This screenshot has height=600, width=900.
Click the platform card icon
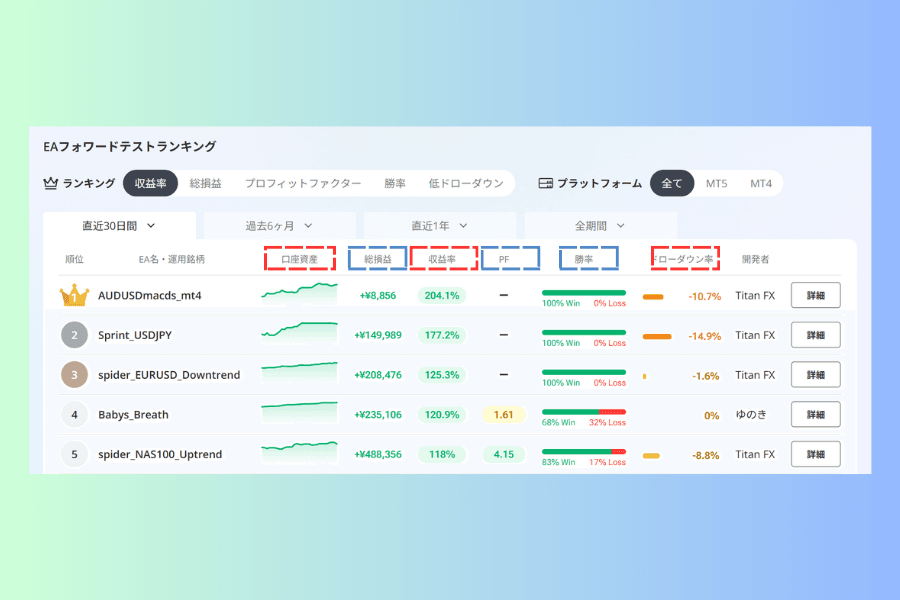[545, 183]
